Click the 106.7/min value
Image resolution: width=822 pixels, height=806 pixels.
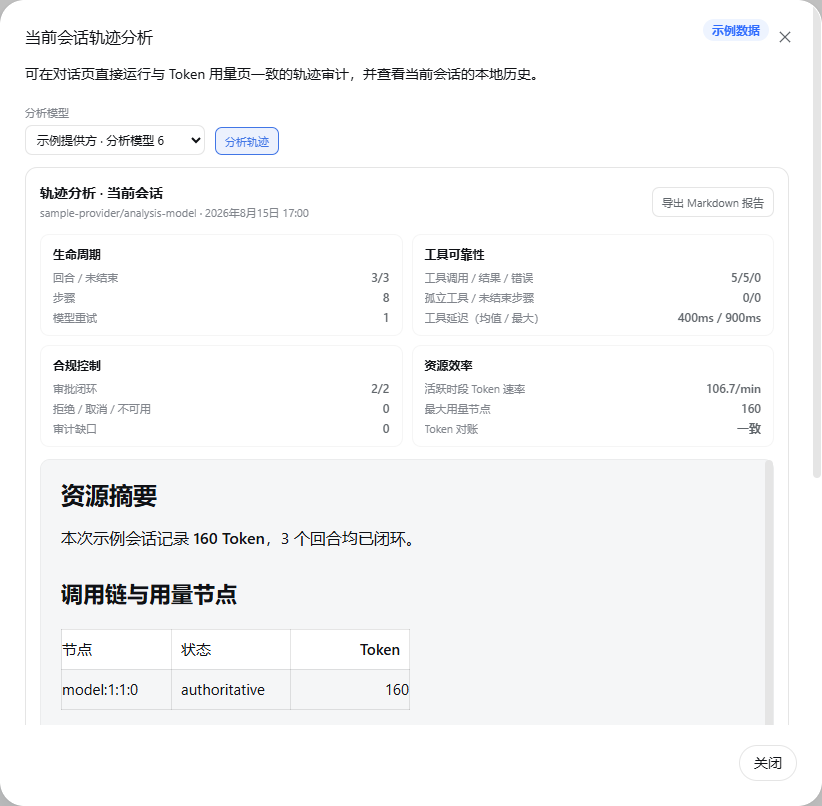[733, 389]
